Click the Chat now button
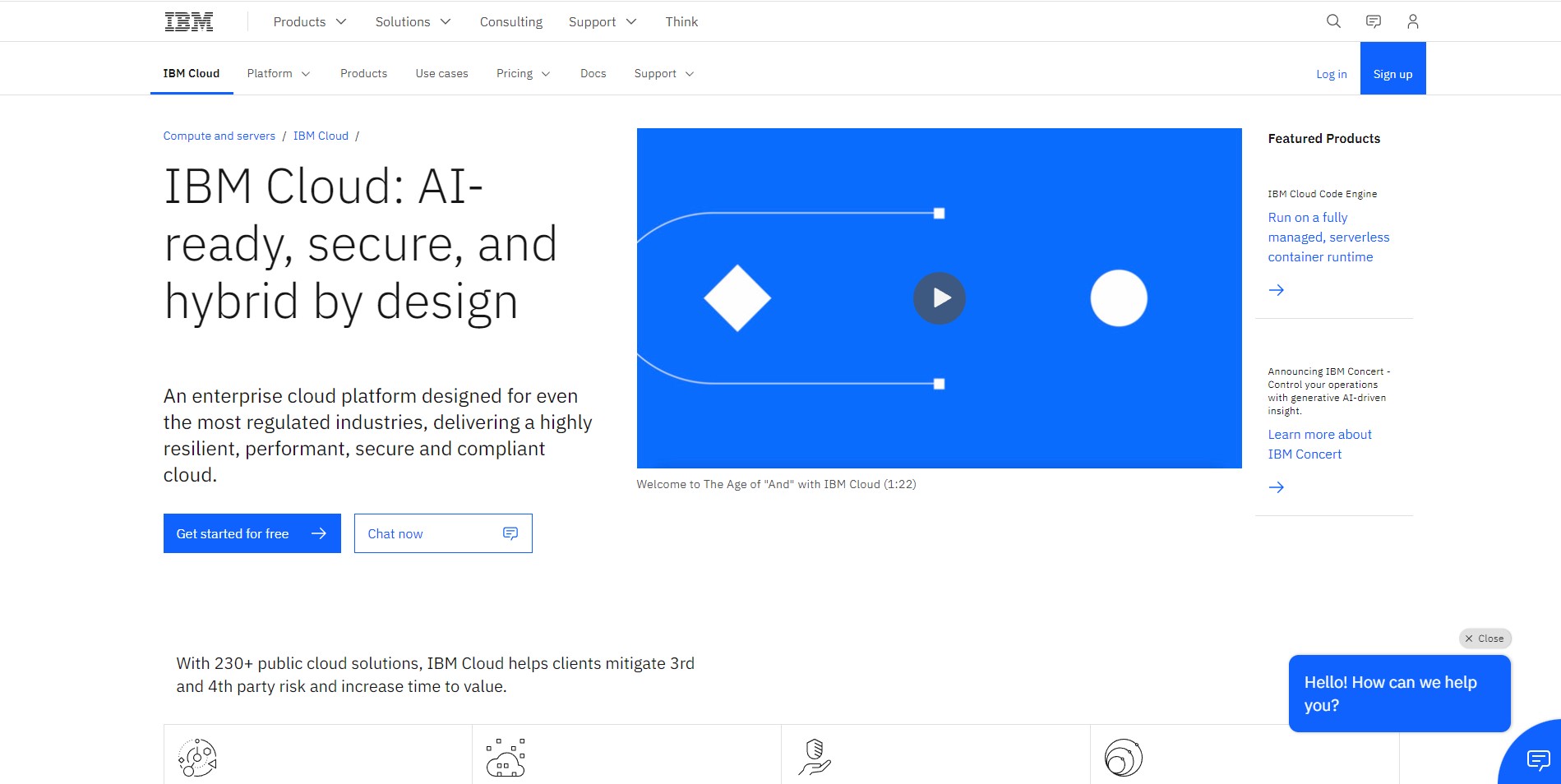The image size is (1561, 784). pos(443,533)
